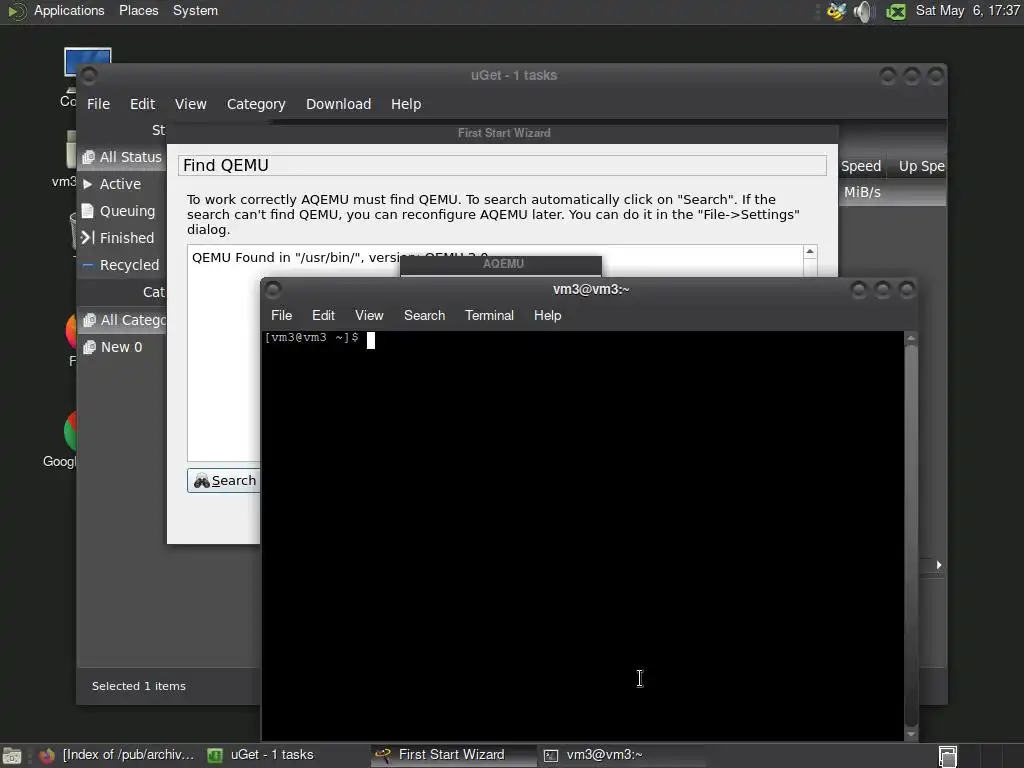Open Category menu in uGet
The width and height of the screenshot is (1024, 768).
[256, 104]
